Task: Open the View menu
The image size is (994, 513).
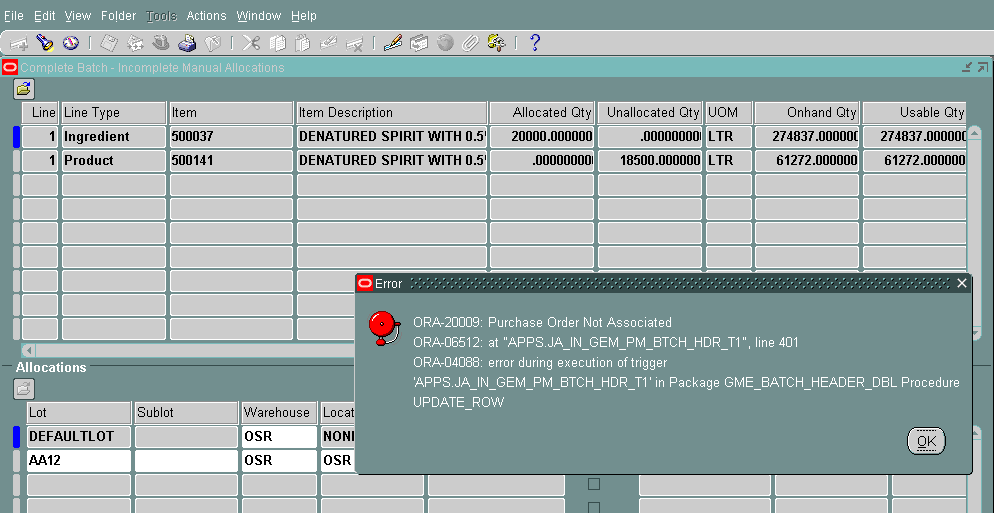Action: tap(78, 16)
